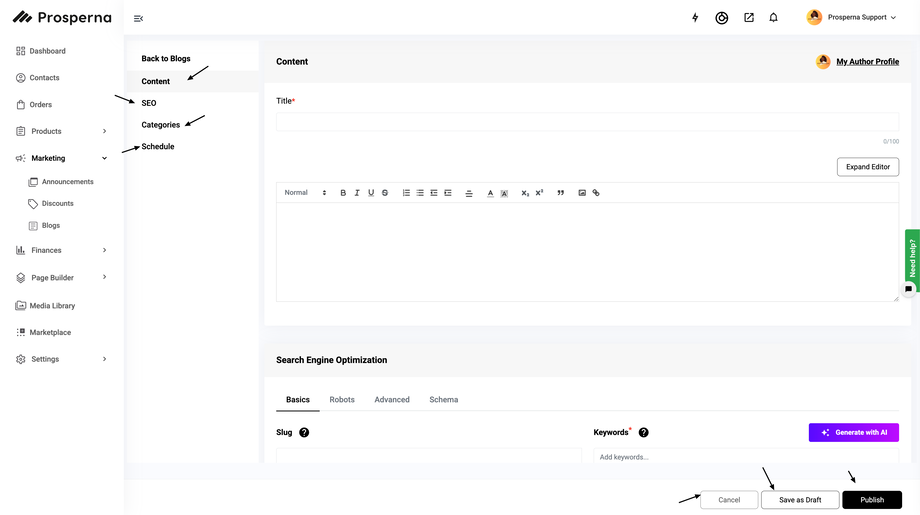920x515 pixels.
Task: Open Discounts under Marketing
Action: tap(51, 204)
